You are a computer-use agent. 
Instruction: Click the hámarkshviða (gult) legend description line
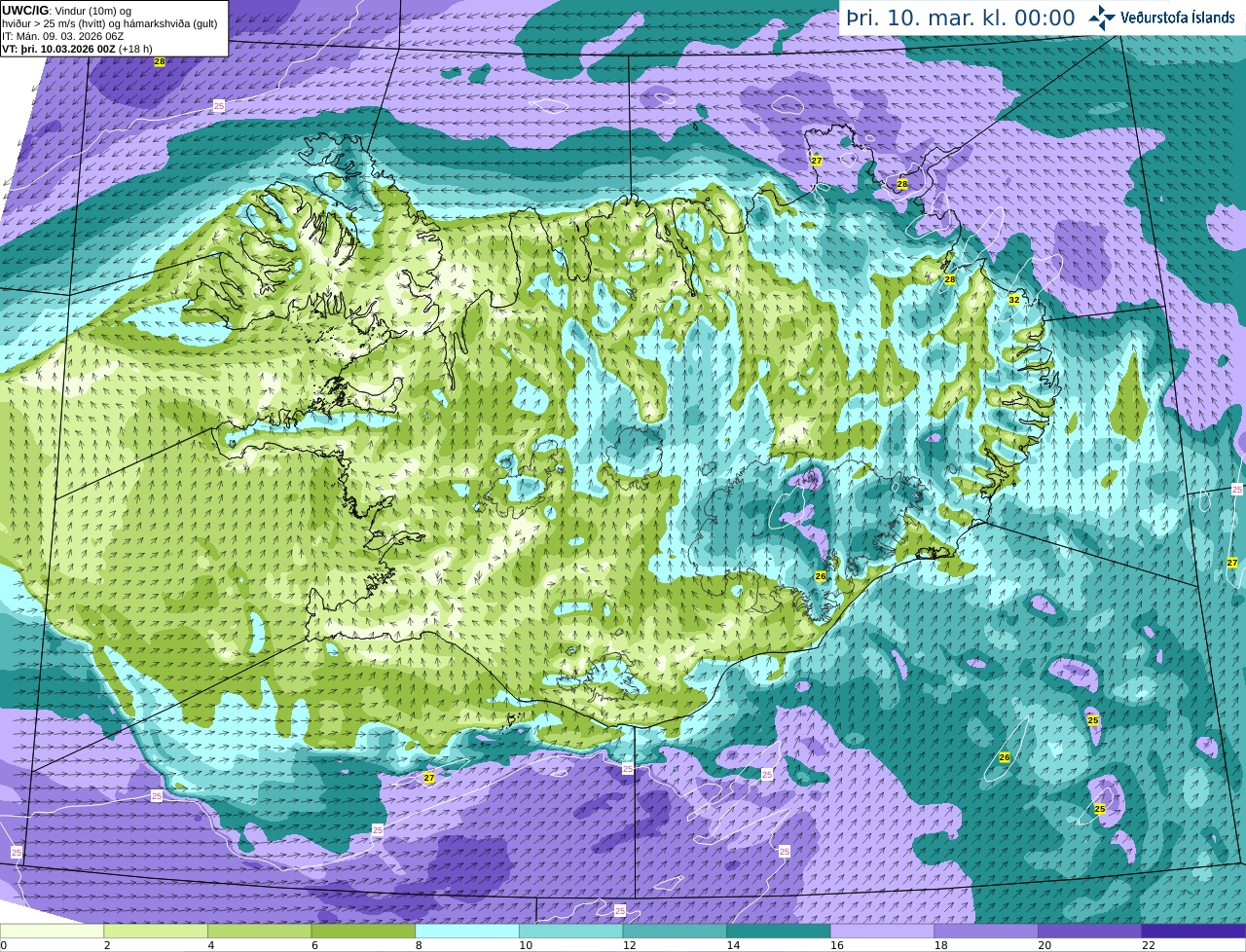109,23
